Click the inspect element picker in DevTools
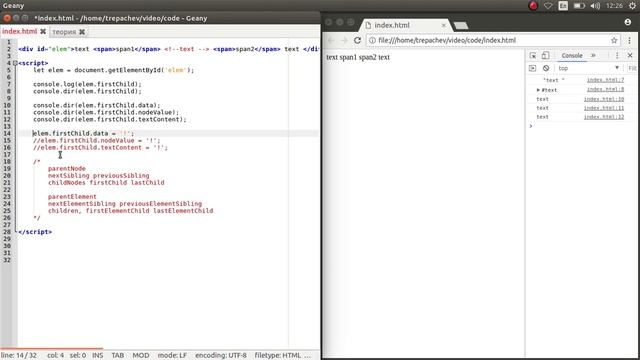 (x=533, y=56)
